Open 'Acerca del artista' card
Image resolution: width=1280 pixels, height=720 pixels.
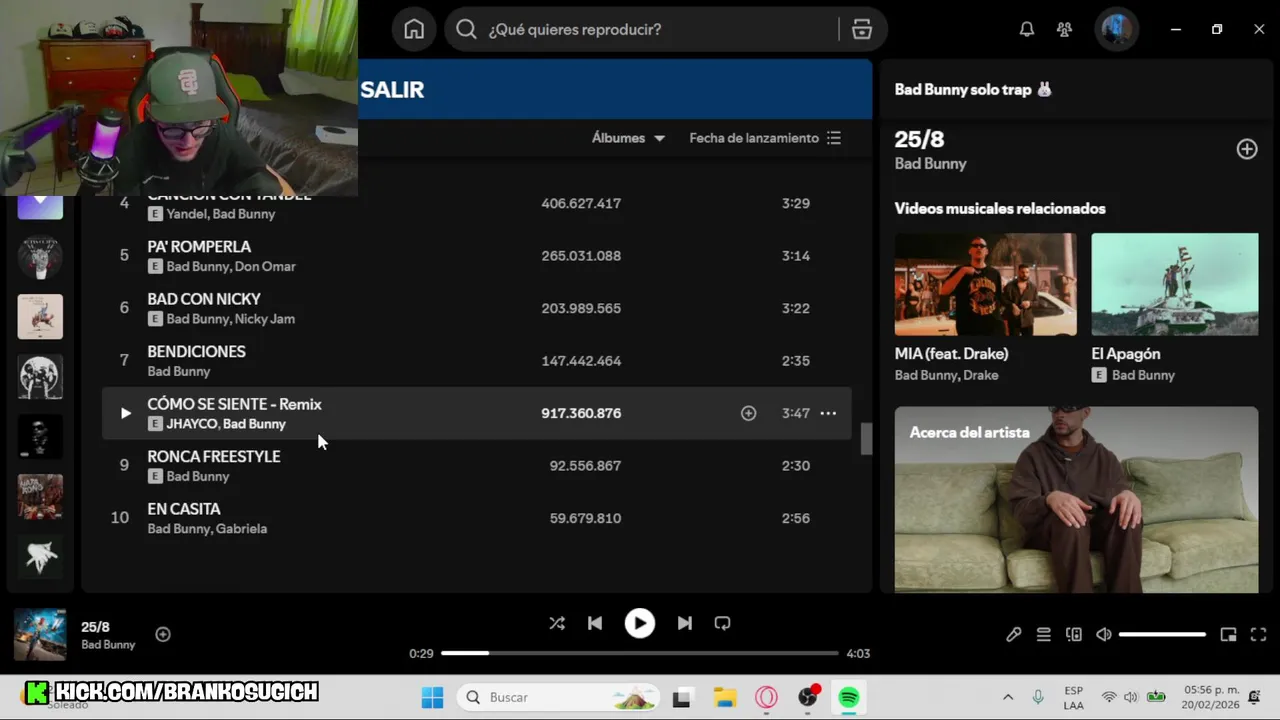1076,499
